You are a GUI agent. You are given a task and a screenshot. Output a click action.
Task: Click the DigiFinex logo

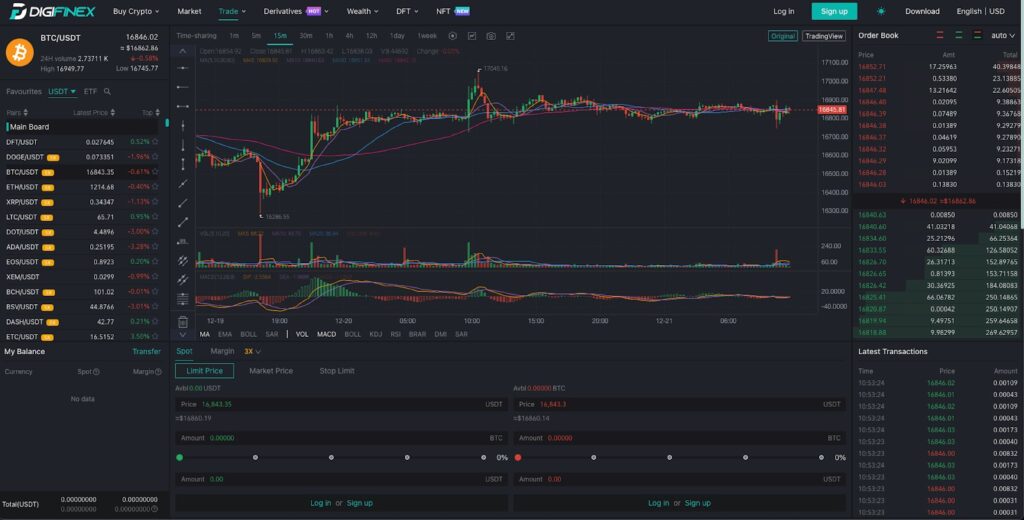click(x=52, y=11)
